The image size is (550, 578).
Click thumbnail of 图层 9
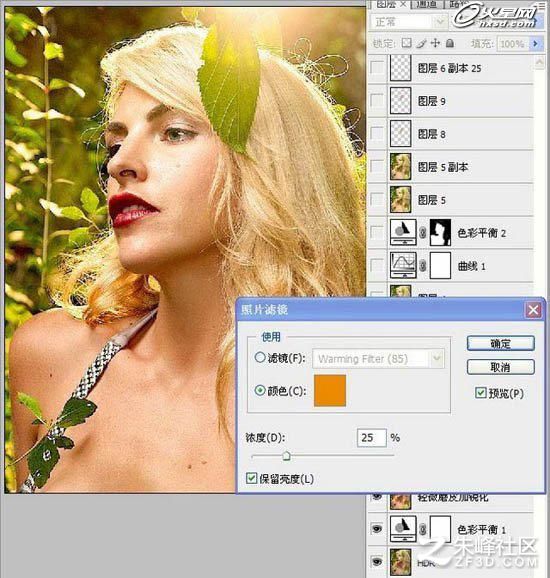click(400, 100)
